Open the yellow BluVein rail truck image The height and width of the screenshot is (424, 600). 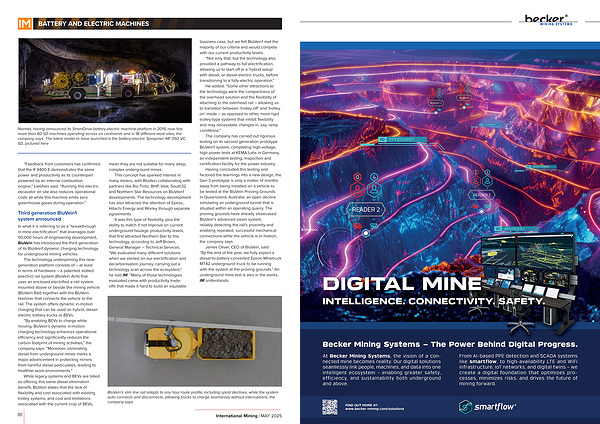195,341
